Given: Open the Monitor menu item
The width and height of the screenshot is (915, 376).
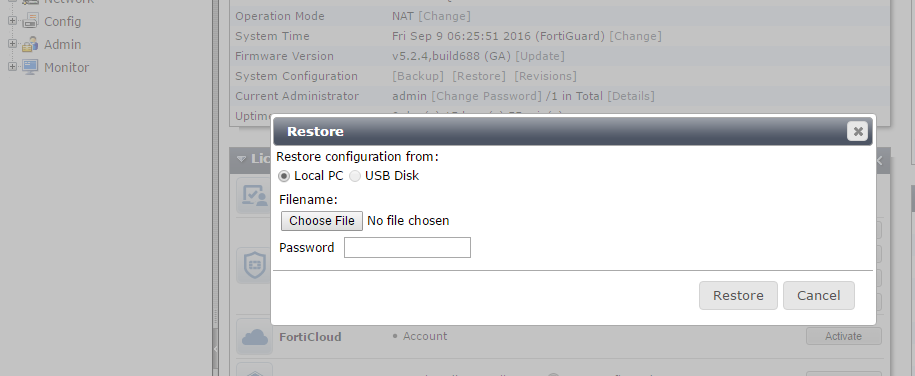Looking at the screenshot, I should click(x=67, y=67).
